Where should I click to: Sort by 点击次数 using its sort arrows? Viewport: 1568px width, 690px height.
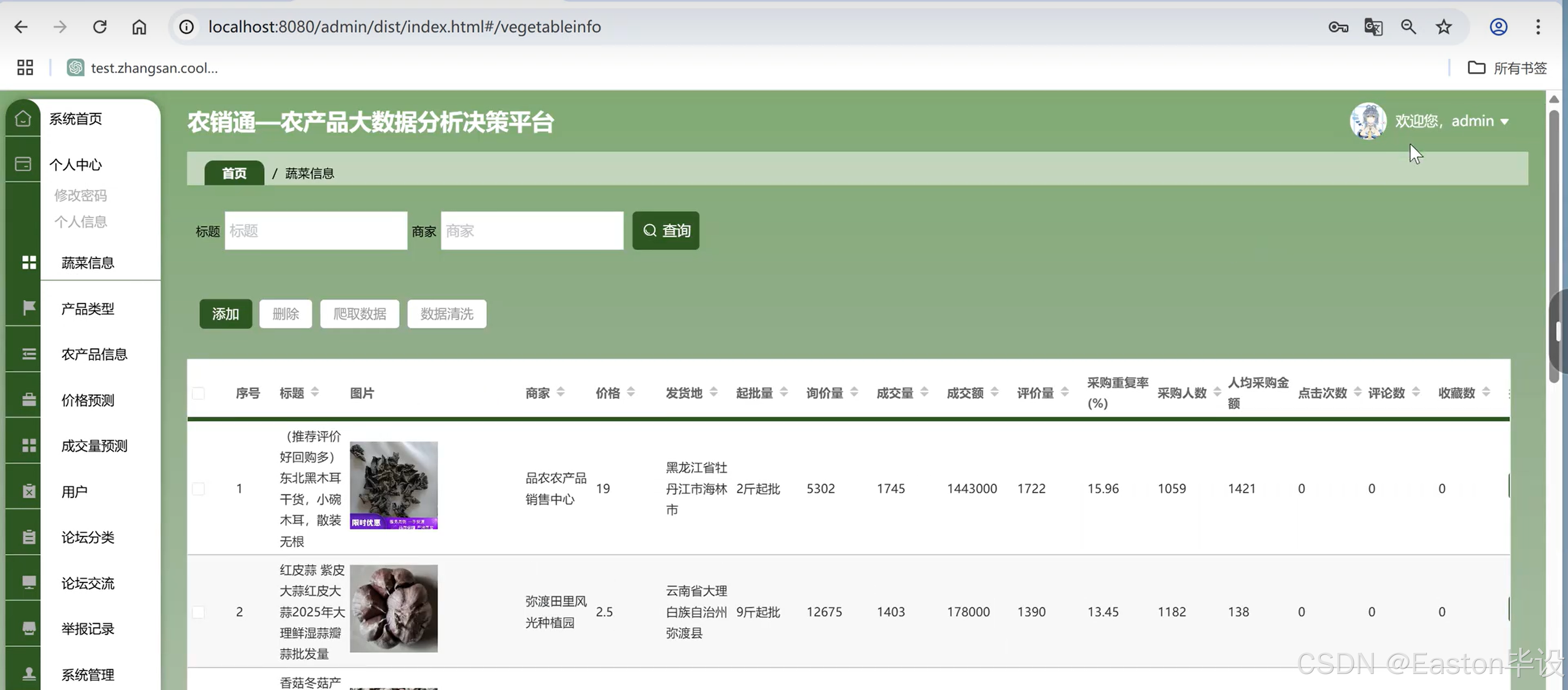pos(1357,392)
